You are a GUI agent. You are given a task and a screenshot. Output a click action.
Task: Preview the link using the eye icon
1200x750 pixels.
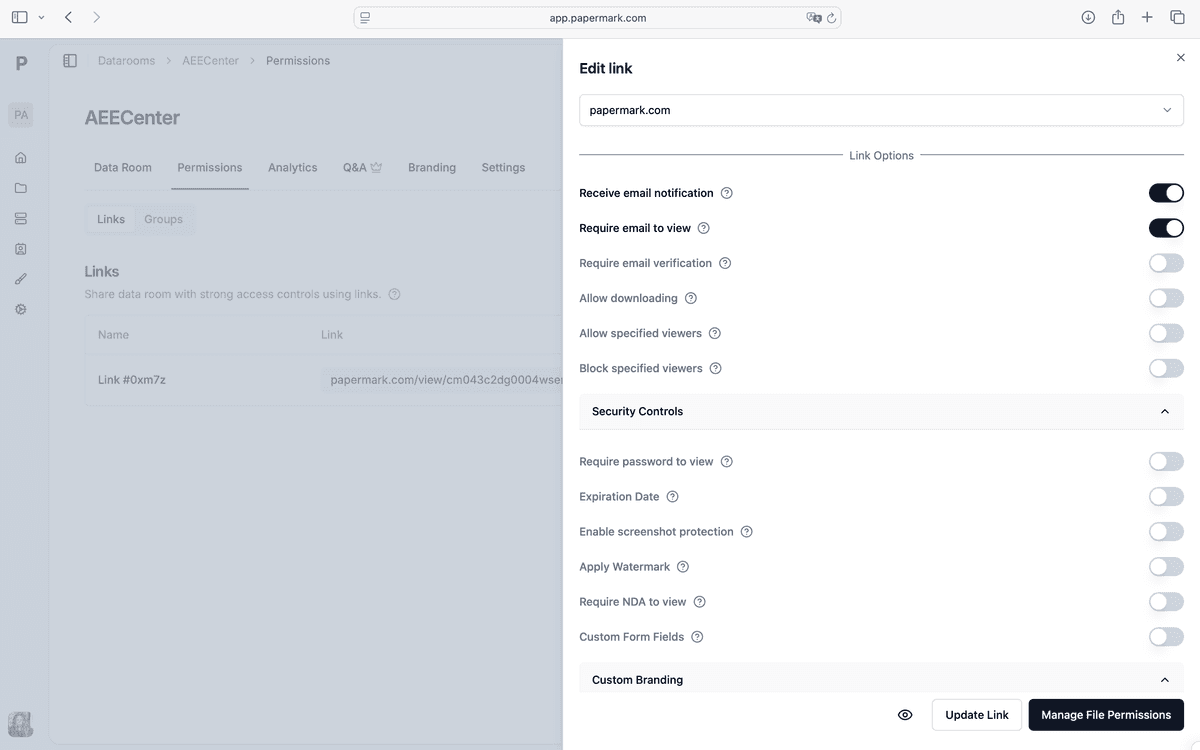click(x=905, y=714)
